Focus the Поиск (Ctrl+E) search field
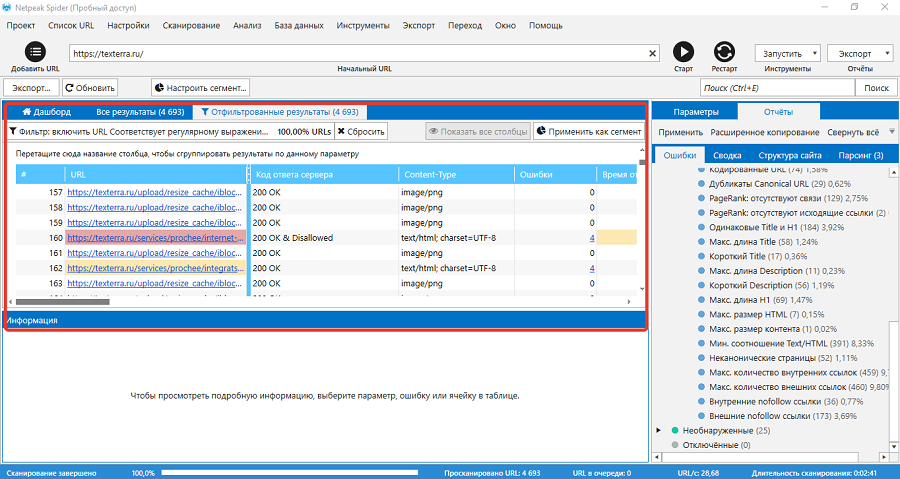Viewport: 900px width, 479px height. tap(777, 88)
